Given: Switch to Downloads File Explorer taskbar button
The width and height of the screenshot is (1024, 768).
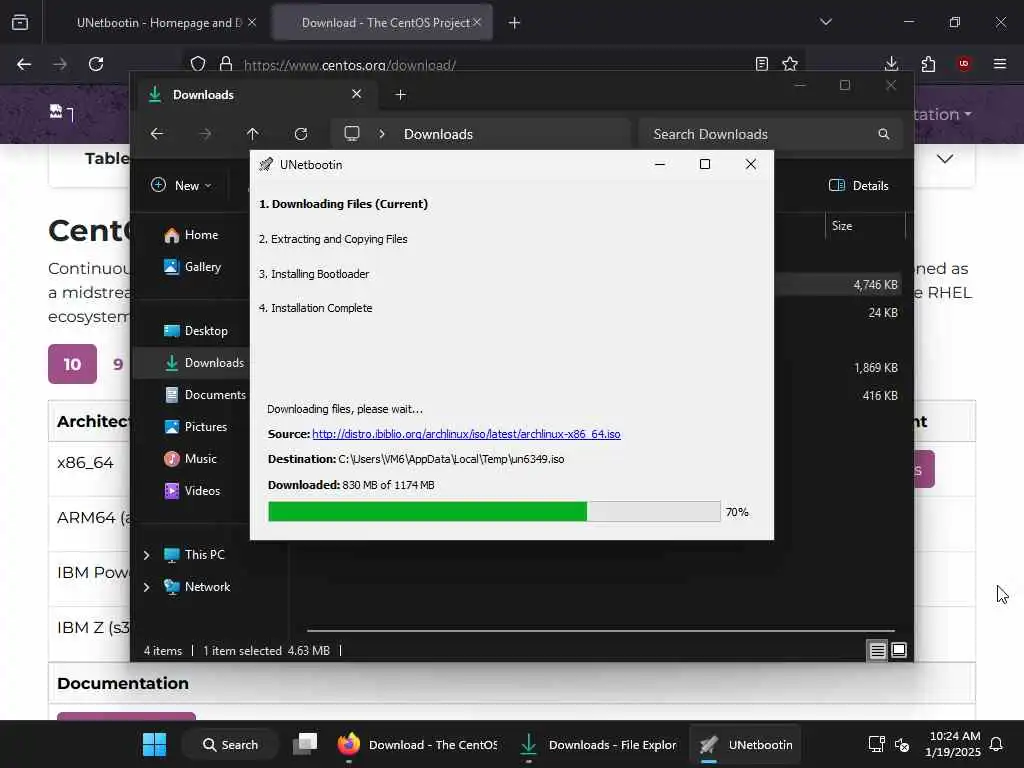Looking at the screenshot, I should 599,744.
